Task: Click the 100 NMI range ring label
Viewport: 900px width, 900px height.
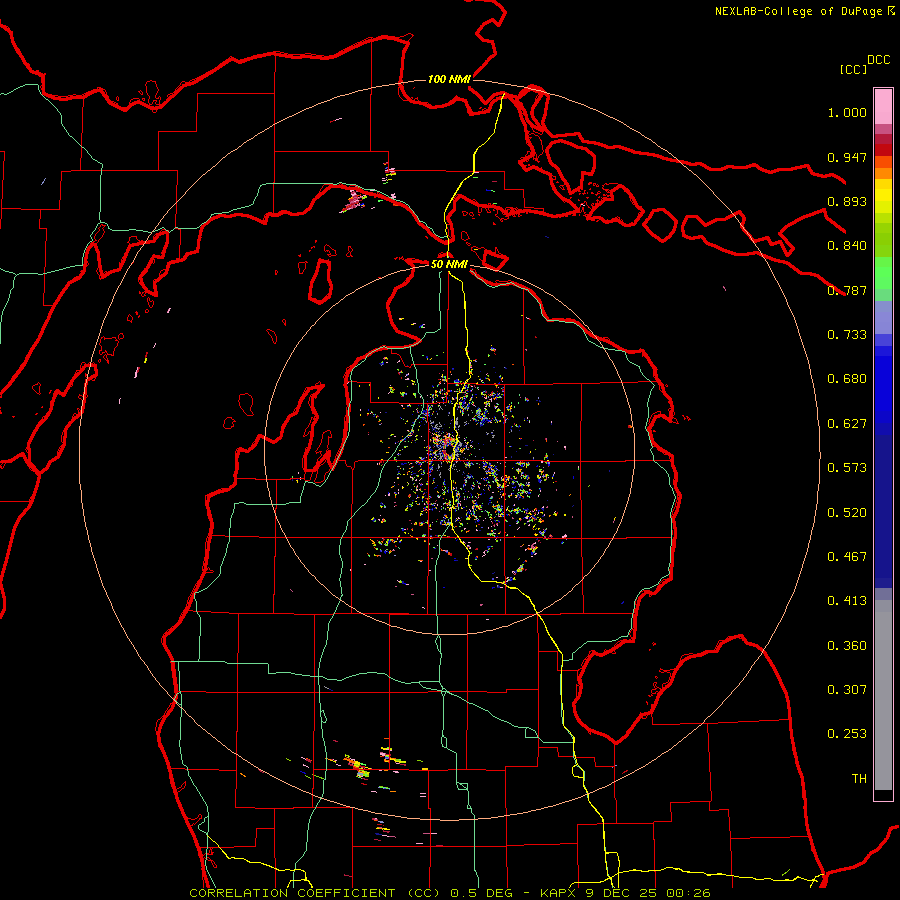Action: click(x=449, y=79)
